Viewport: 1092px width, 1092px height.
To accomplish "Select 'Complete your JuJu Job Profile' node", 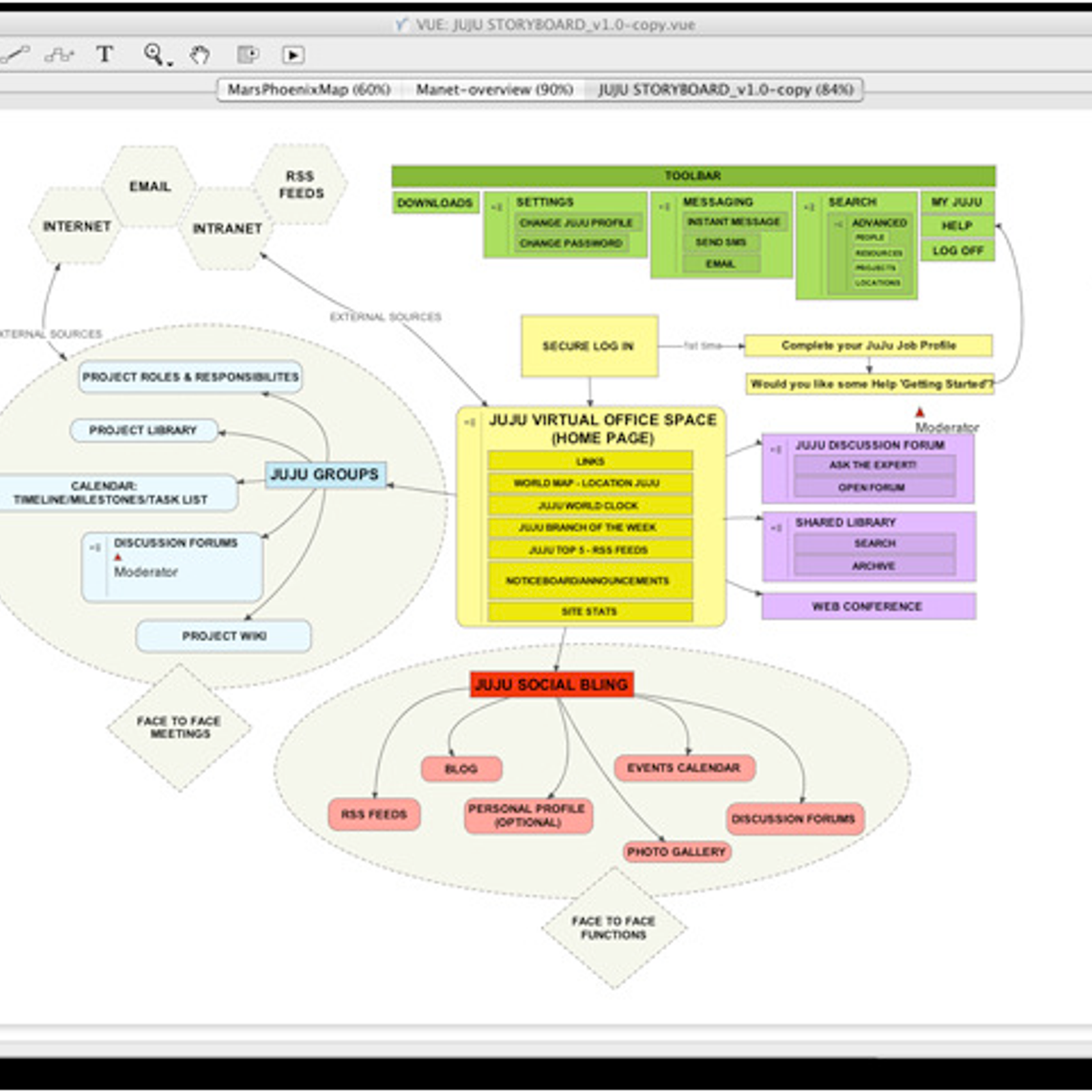I will [x=868, y=345].
